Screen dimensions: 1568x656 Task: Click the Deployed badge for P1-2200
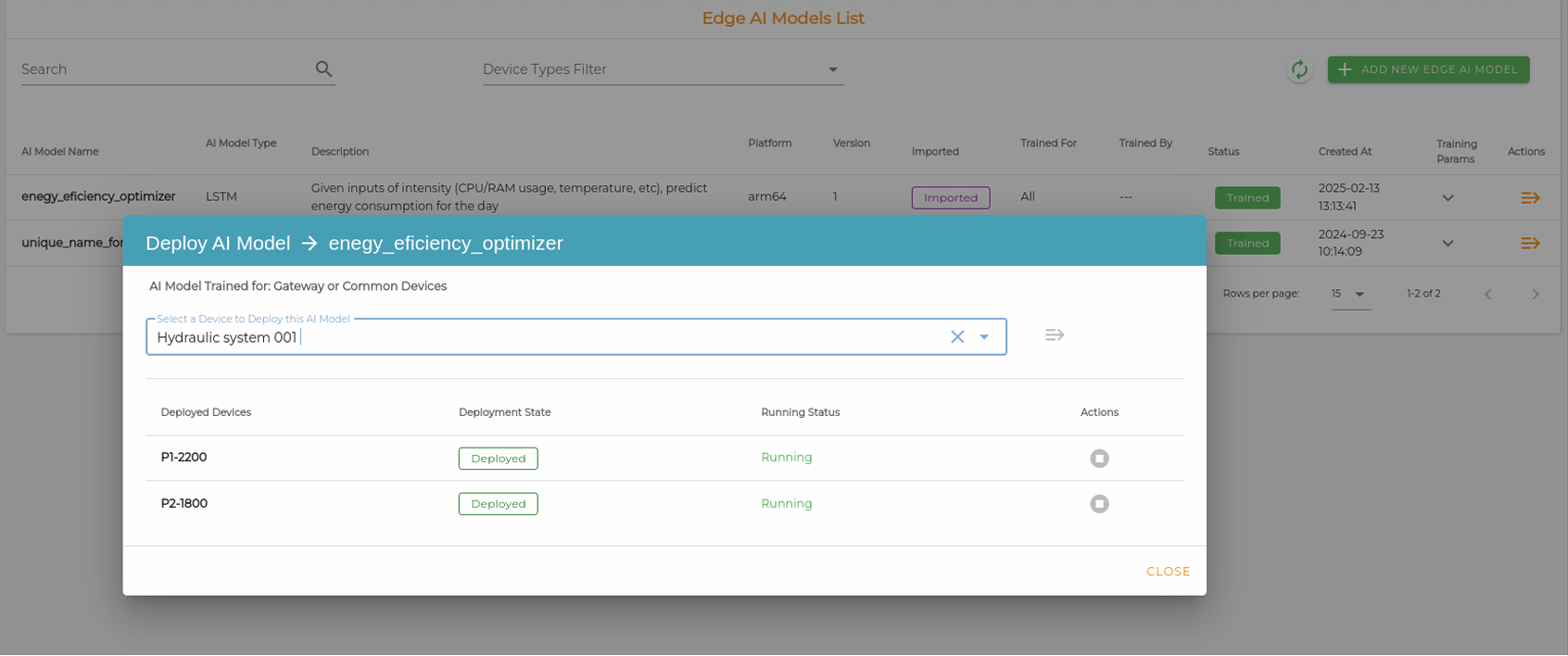[498, 459]
